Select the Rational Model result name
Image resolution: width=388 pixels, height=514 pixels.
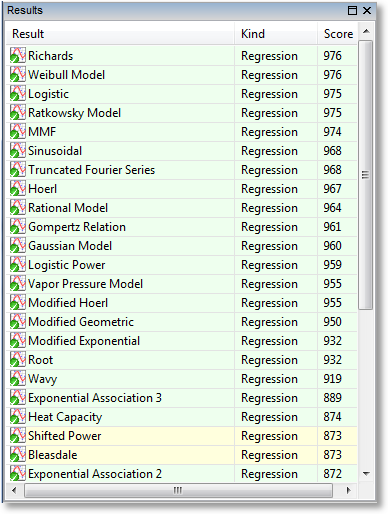[68, 208]
